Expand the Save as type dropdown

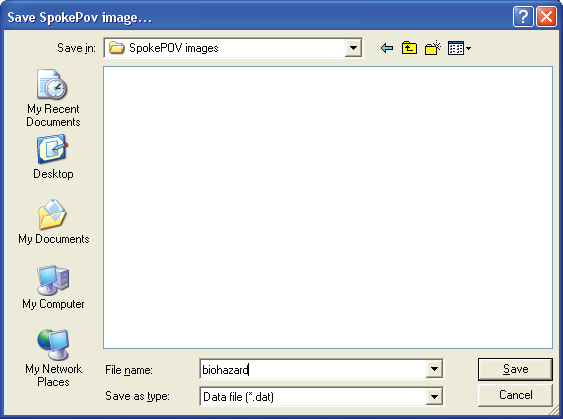tap(434, 397)
